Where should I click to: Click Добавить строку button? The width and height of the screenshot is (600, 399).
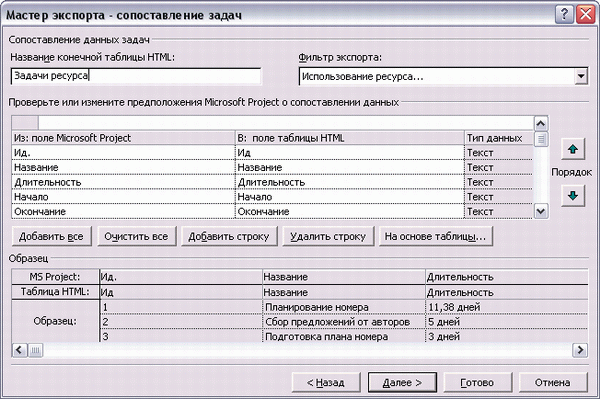[x=229, y=236]
